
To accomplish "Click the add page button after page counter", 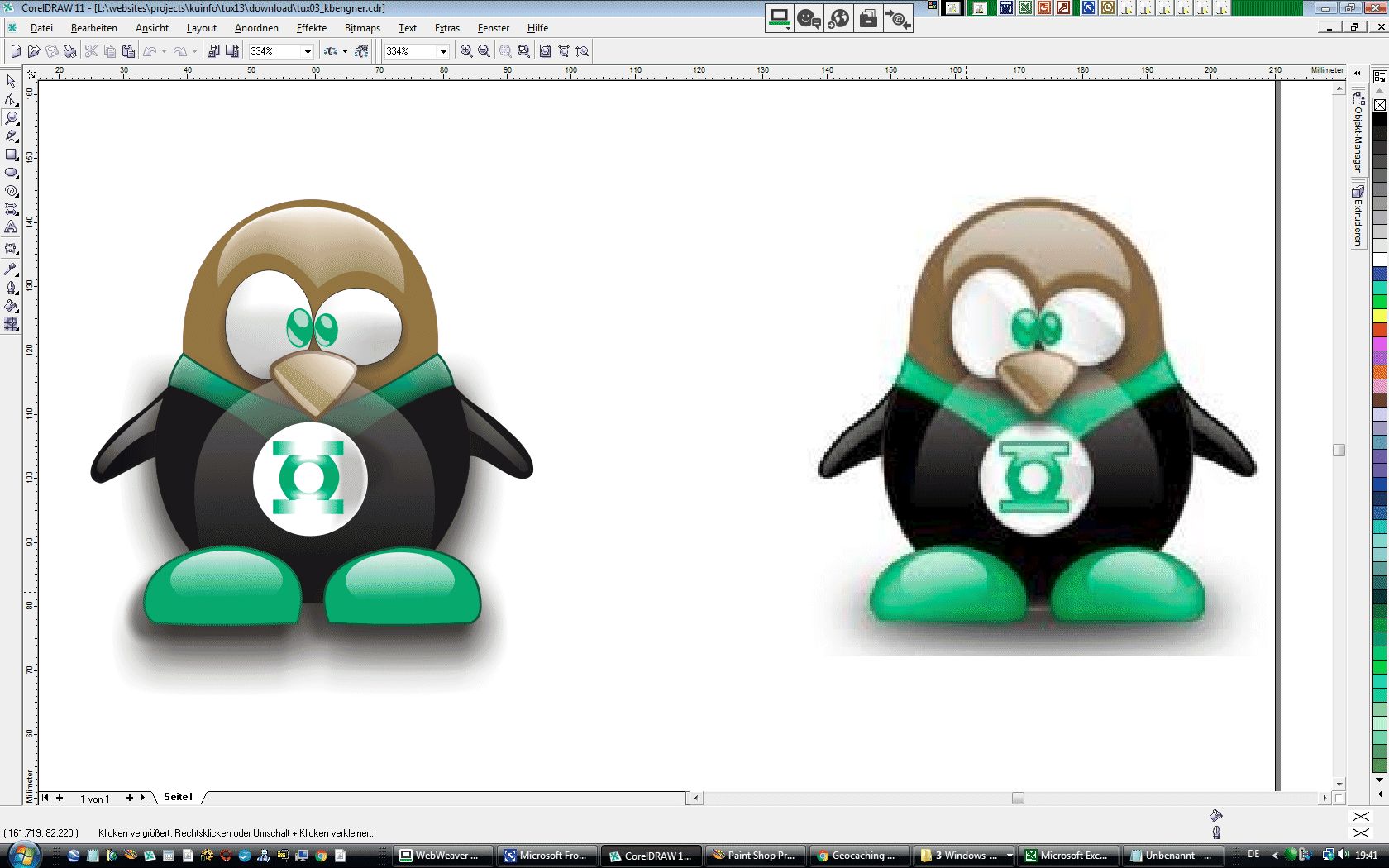I will [129, 798].
